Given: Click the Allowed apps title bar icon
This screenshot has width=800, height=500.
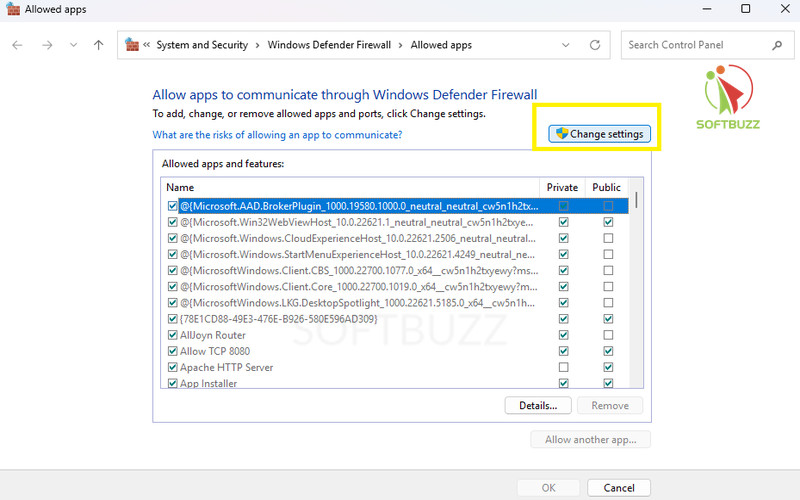Looking at the screenshot, I should (13, 9).
